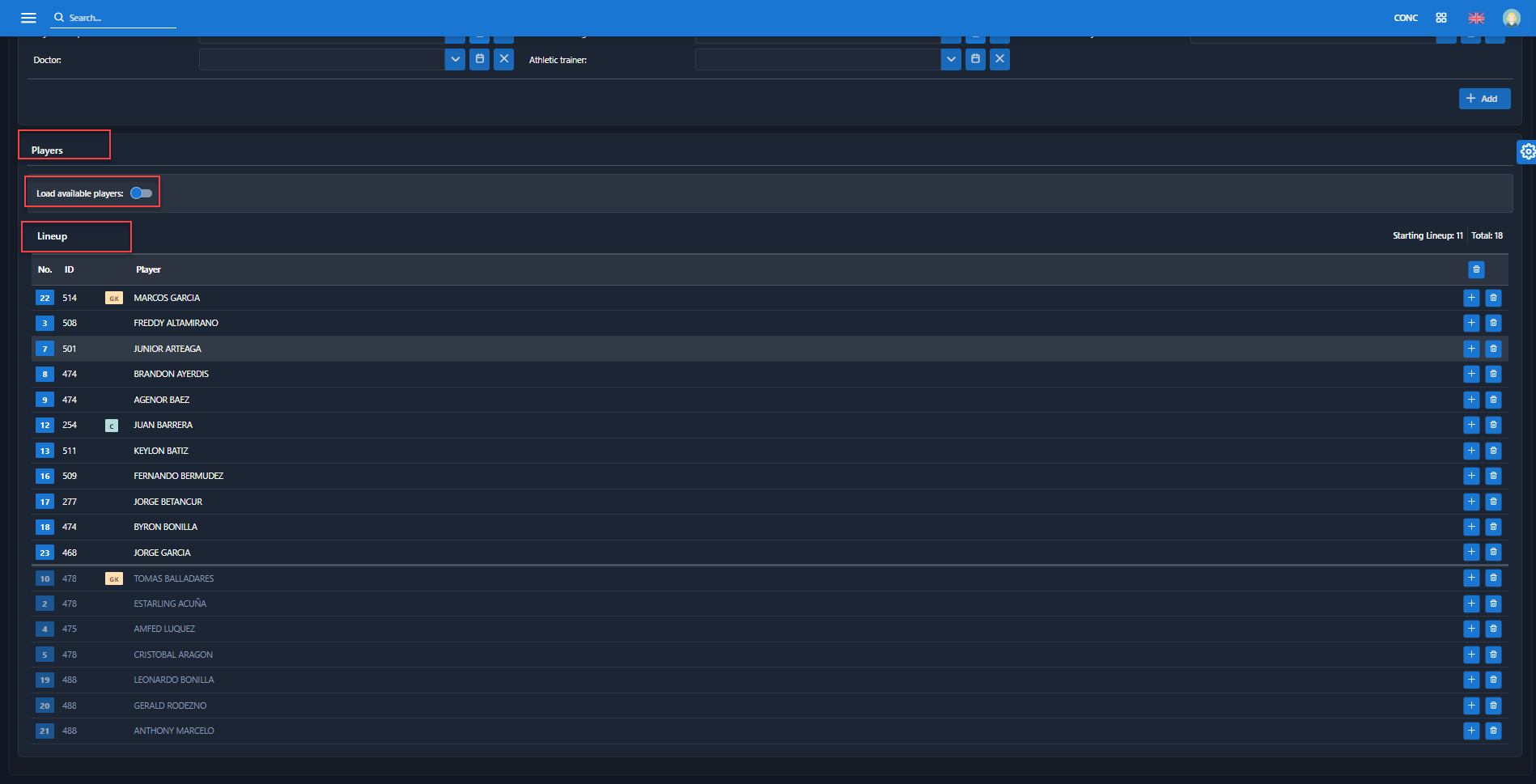The image size is (1536, 784).
Task: Select the Junior Arteaga player row
Action: click(x=168, y=349)
